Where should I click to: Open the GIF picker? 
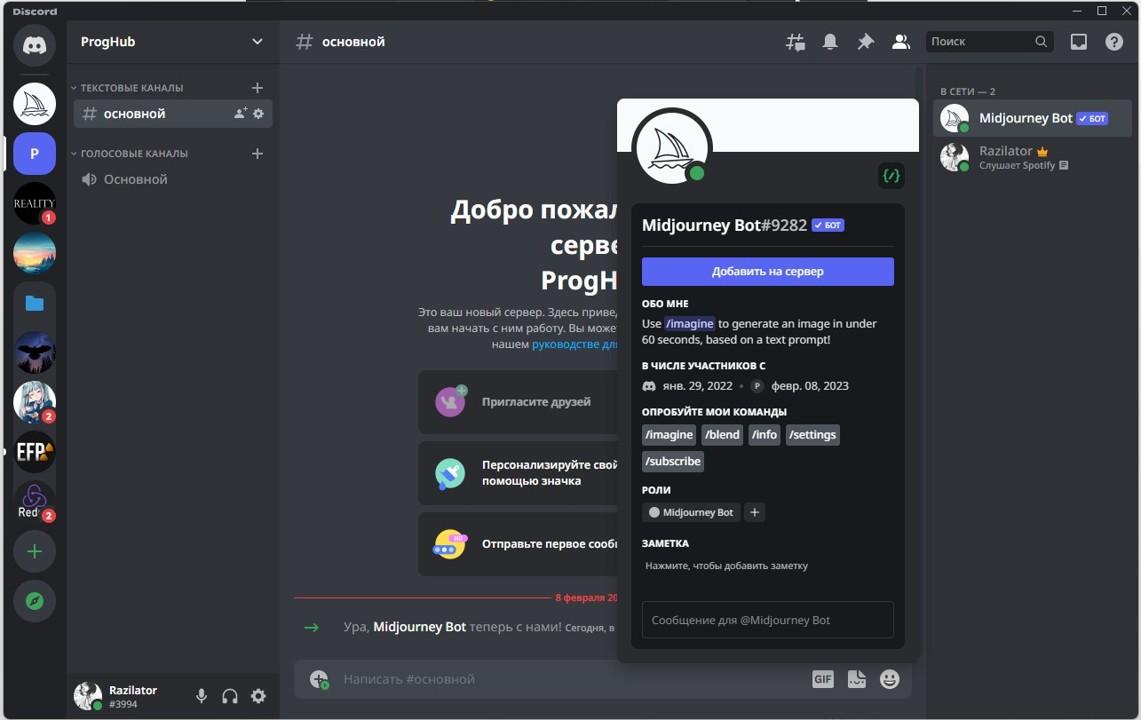coord(822,679)
